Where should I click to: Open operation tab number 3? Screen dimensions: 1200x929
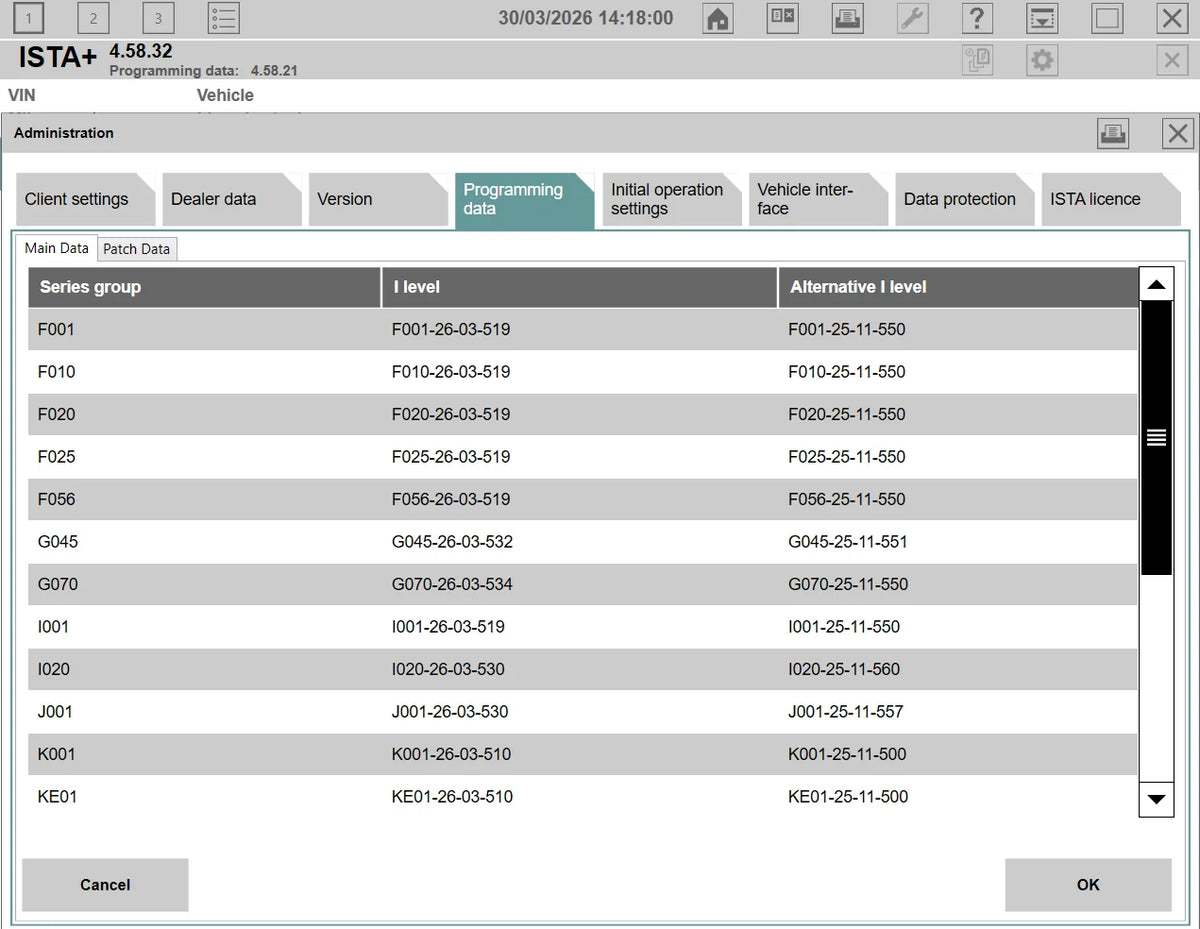(x=158, y=18)
